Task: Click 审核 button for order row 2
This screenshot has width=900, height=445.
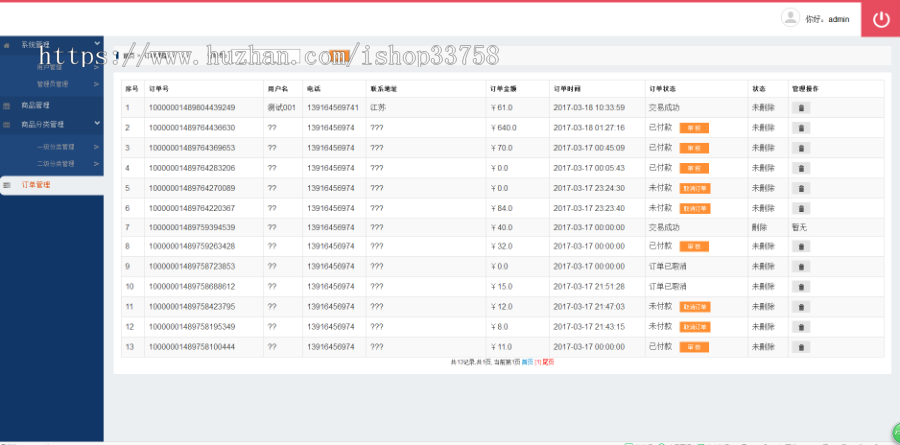Action: tap(694, 128)
